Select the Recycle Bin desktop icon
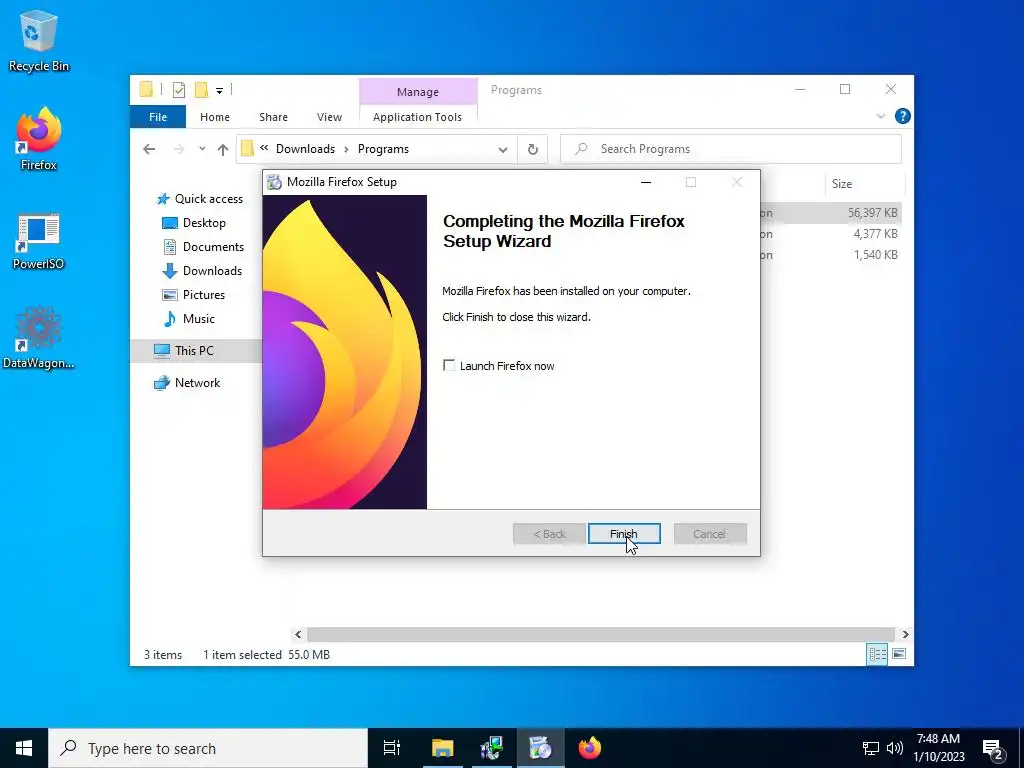The width and height of the screenshot is (1024, 768). click(39, 40)
